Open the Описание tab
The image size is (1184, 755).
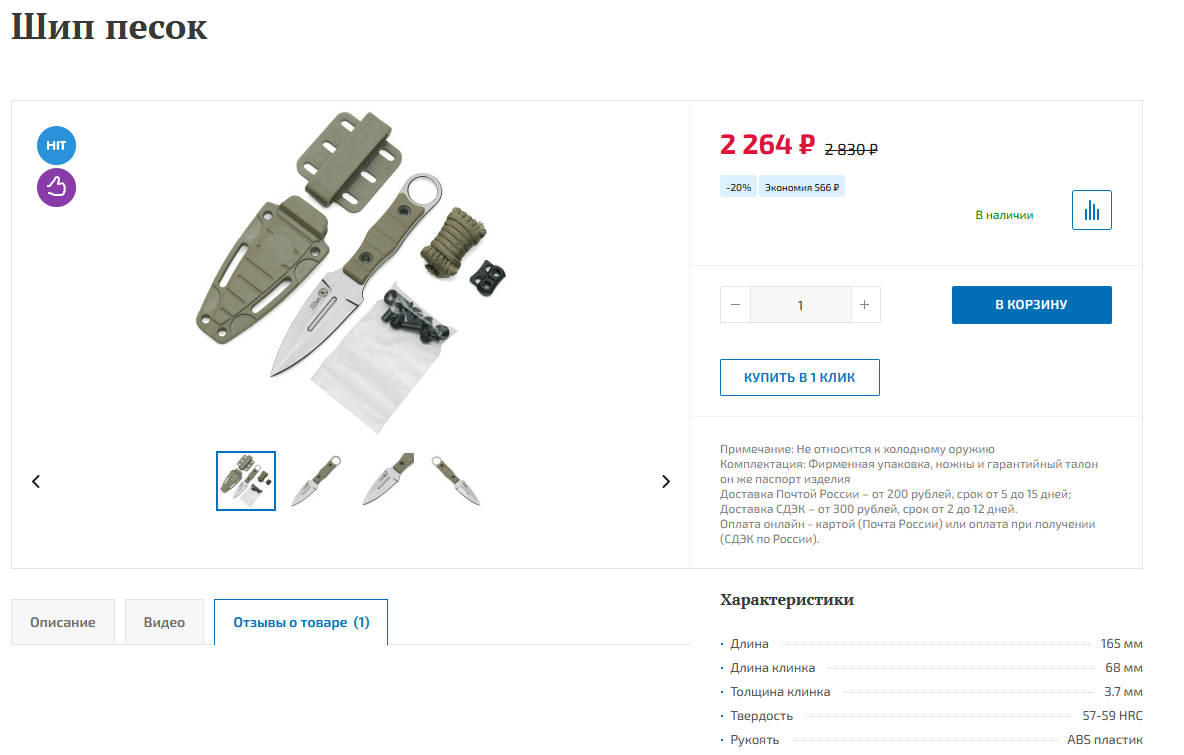63,622
